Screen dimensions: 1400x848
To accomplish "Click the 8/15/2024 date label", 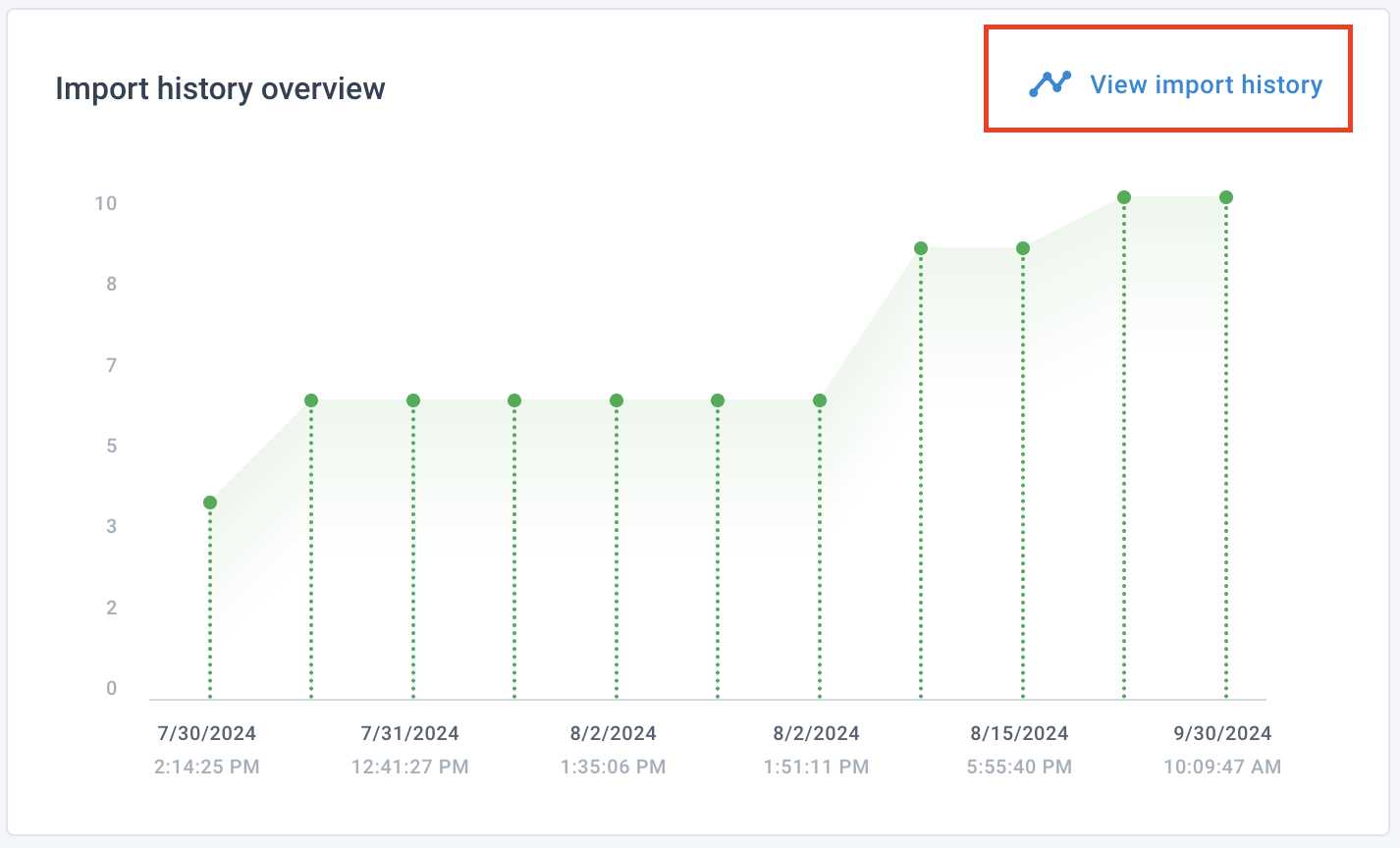I will tap(1020, 733).
